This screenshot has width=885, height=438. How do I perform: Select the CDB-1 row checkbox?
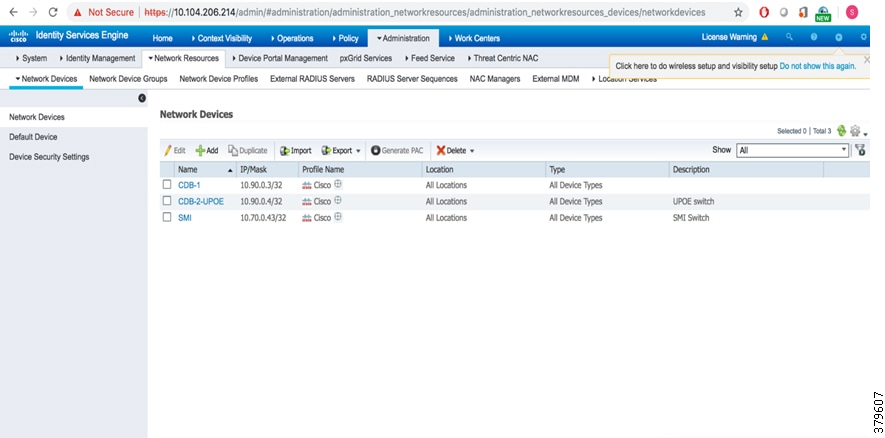(167, 185)
